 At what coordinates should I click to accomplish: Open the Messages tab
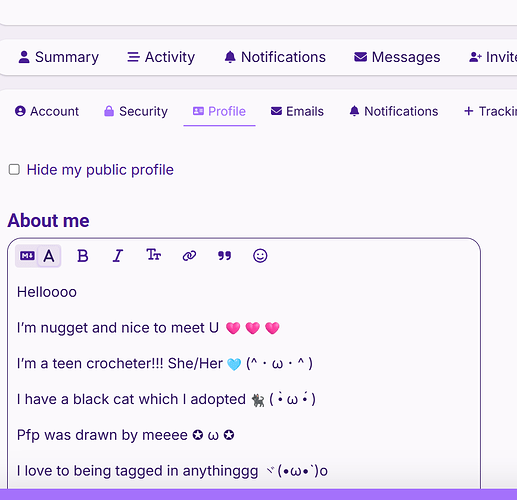(x=397, y=57)
